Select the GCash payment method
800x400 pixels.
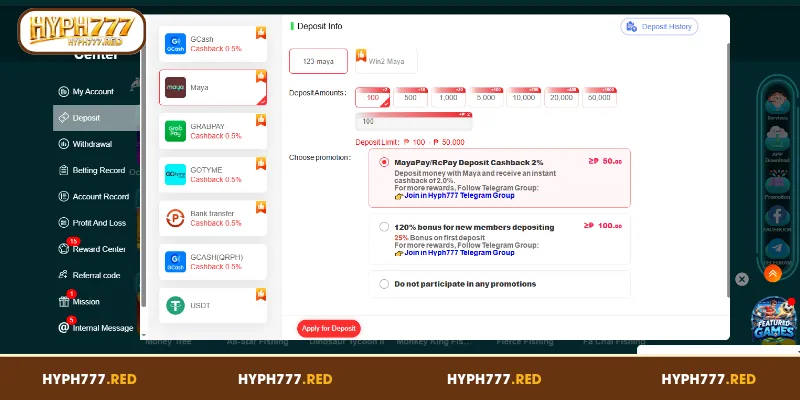point(213,44)
